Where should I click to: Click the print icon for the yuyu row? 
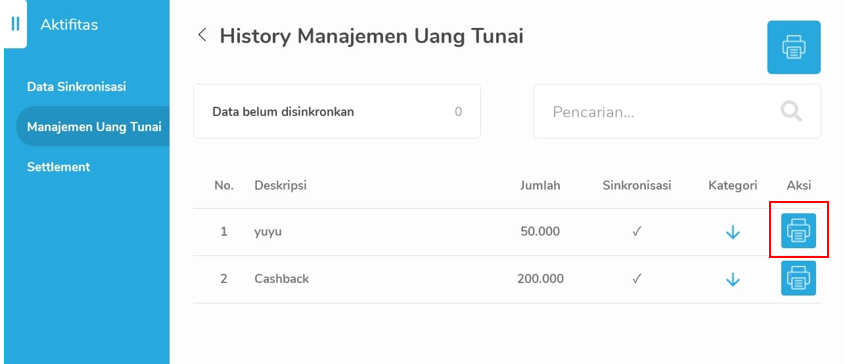[798, 231]
